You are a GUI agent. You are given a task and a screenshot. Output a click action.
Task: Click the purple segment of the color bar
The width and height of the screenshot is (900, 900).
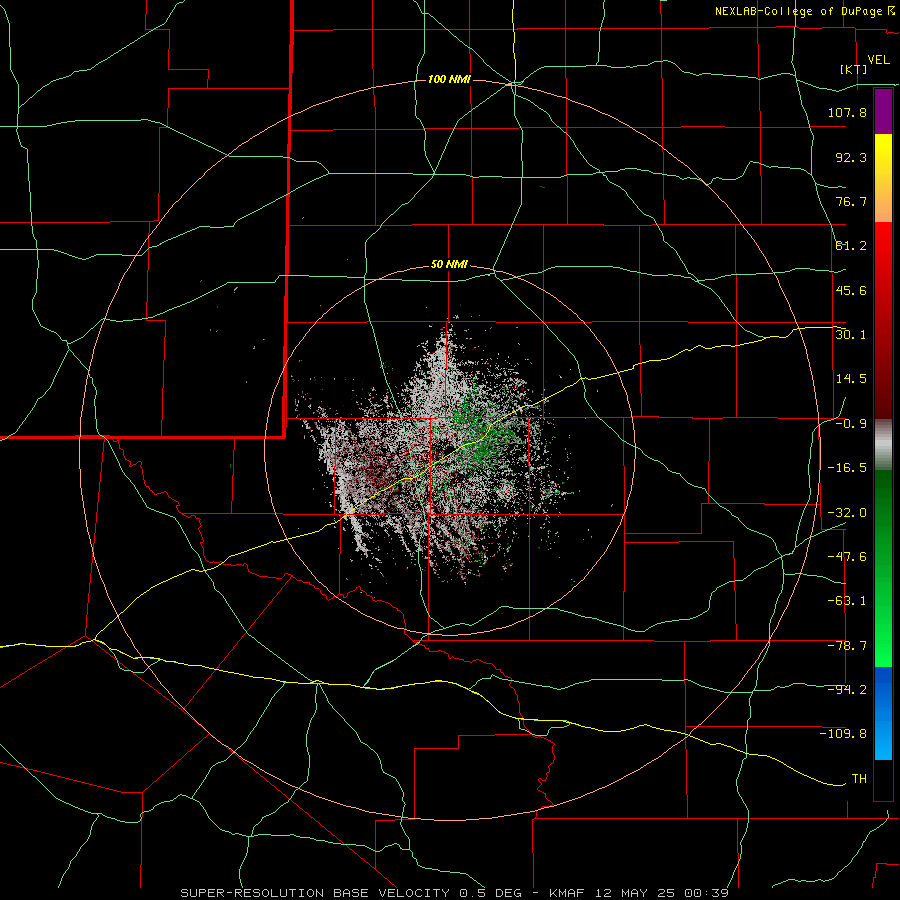point(883,112)
